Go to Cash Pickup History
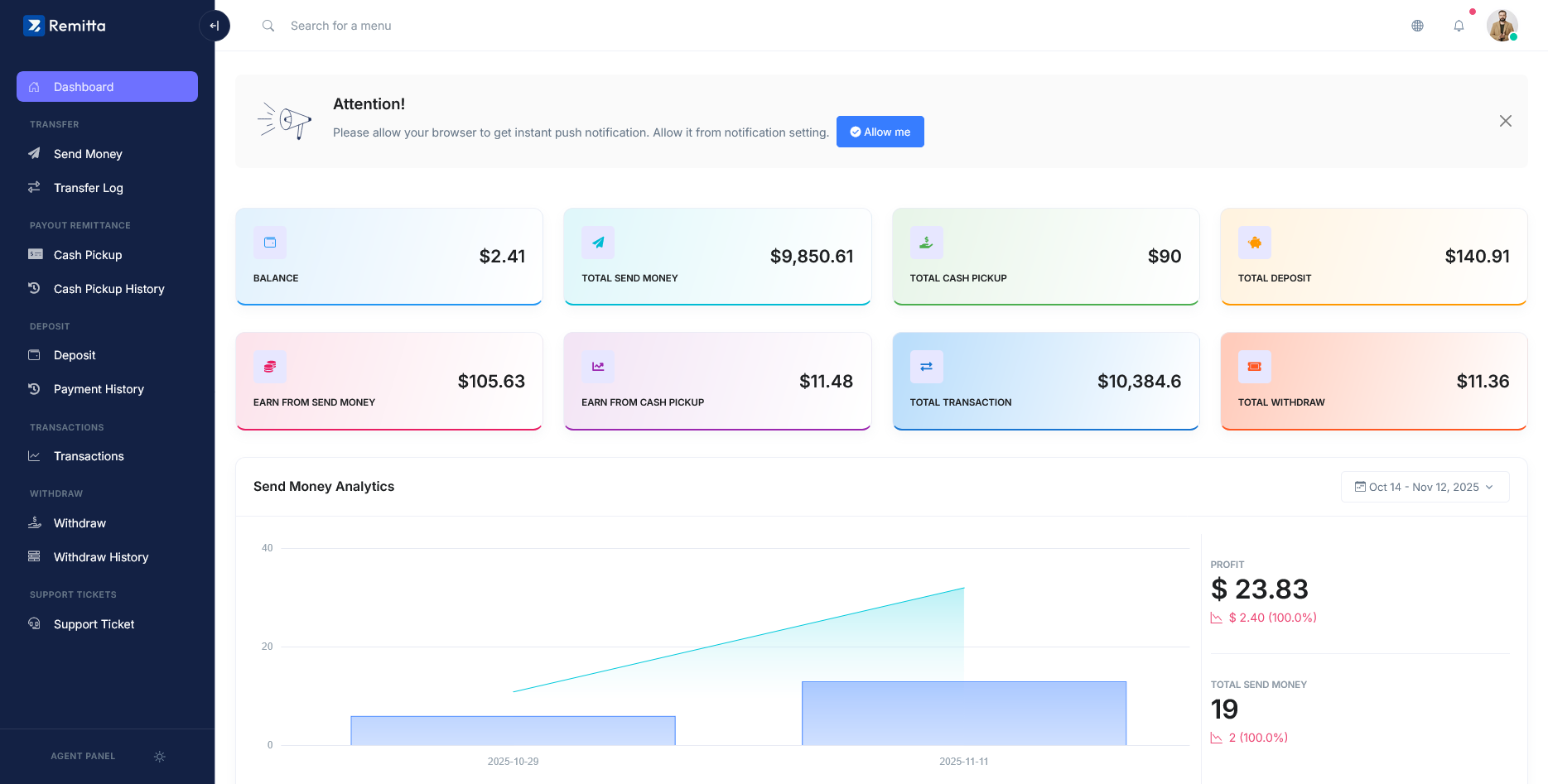 [109, 289]
